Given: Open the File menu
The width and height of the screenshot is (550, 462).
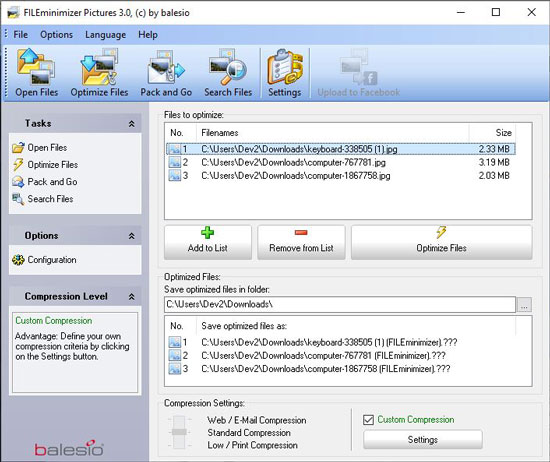Looking at the screenshot, I should point(20,35).
